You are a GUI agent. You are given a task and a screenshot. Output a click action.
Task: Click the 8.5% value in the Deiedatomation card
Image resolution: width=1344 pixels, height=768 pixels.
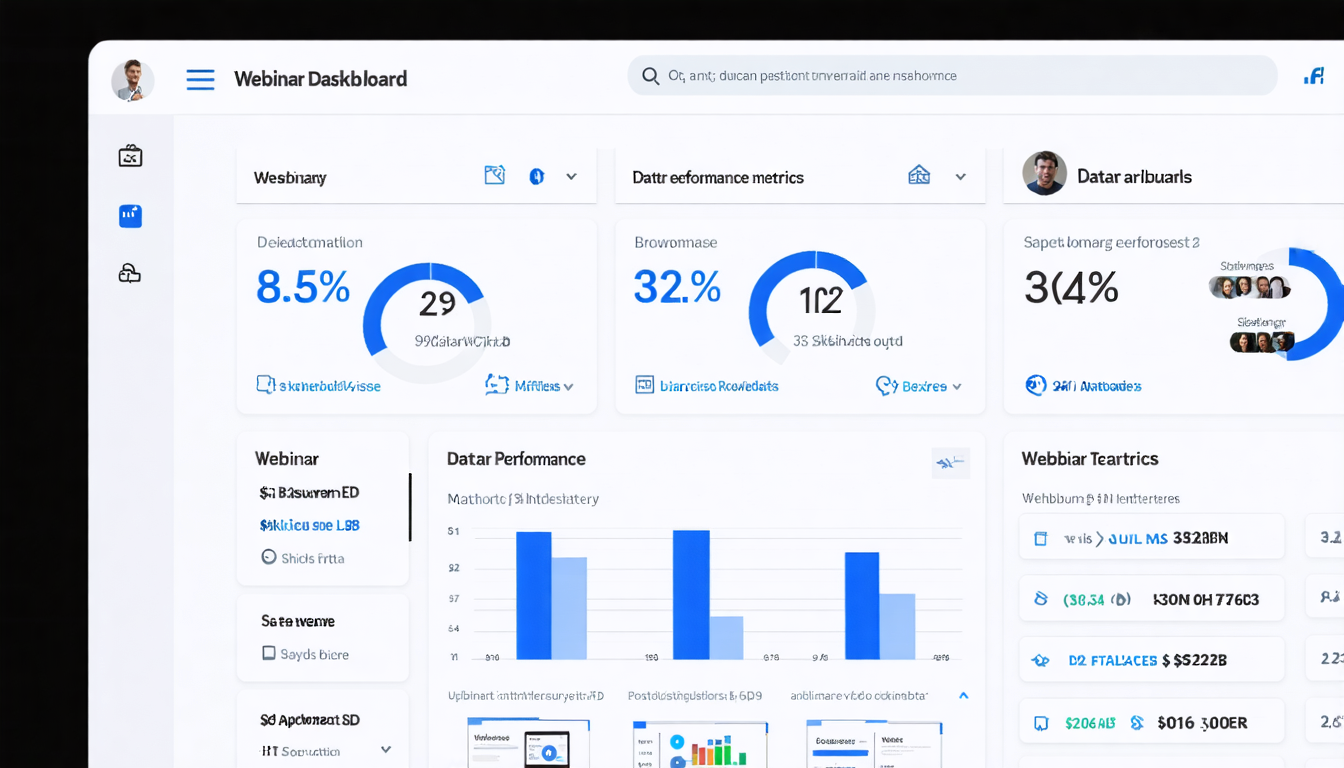coord(303,288)
